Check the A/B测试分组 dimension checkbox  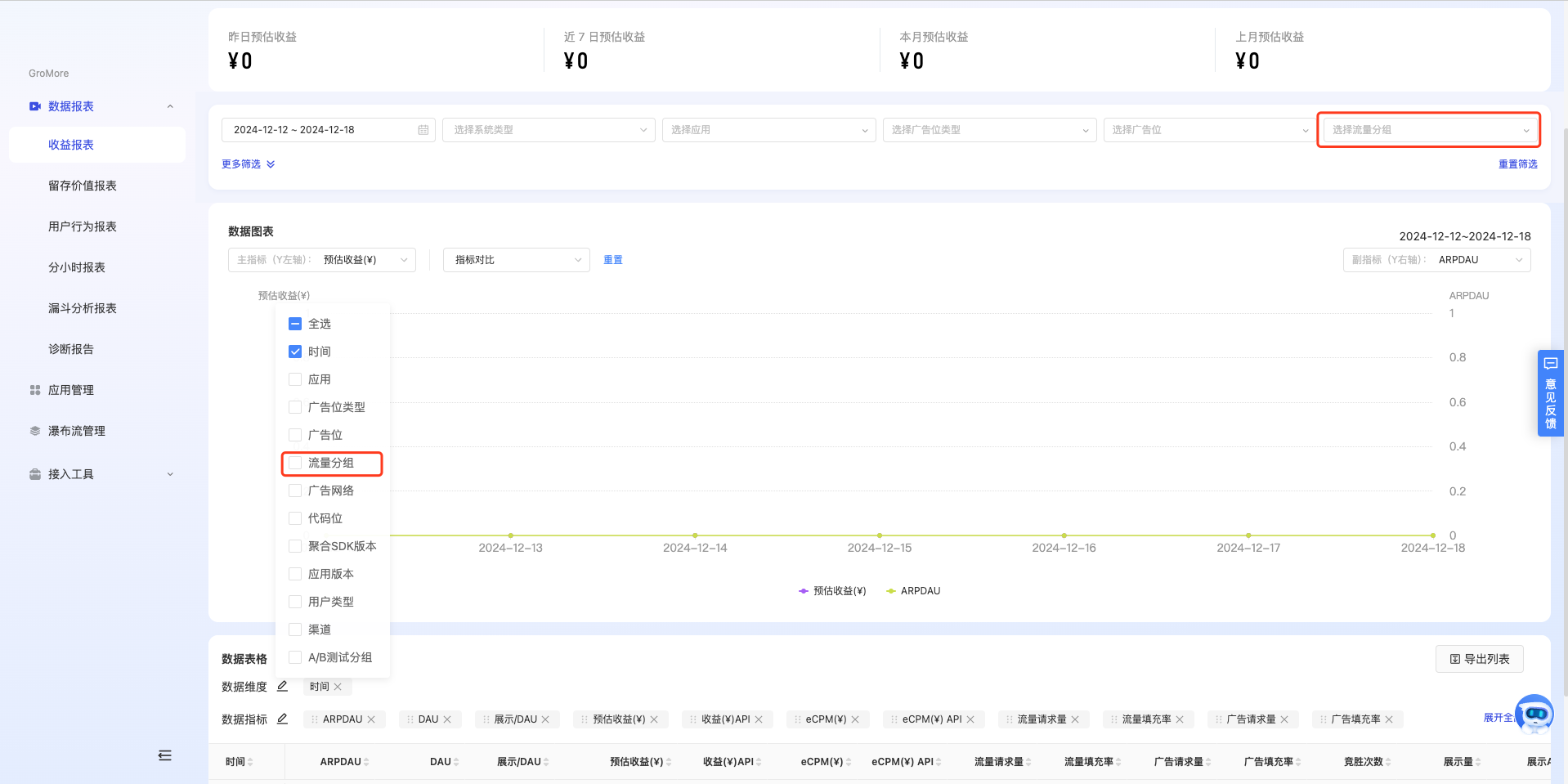coord(295,657)
